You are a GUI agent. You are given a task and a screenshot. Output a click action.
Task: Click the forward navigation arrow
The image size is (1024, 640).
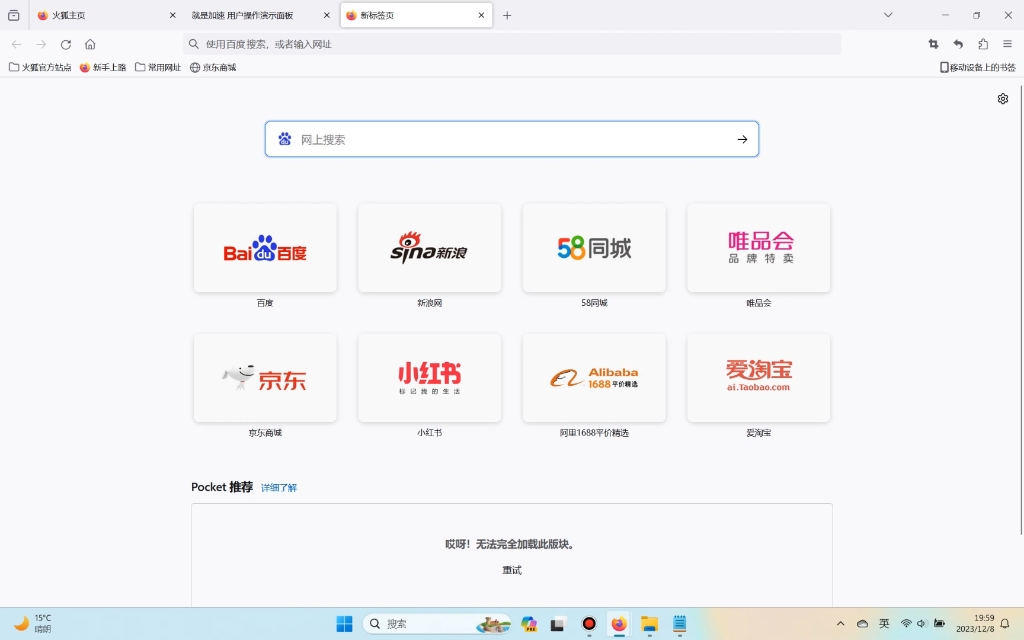click(x=41, y=44)
